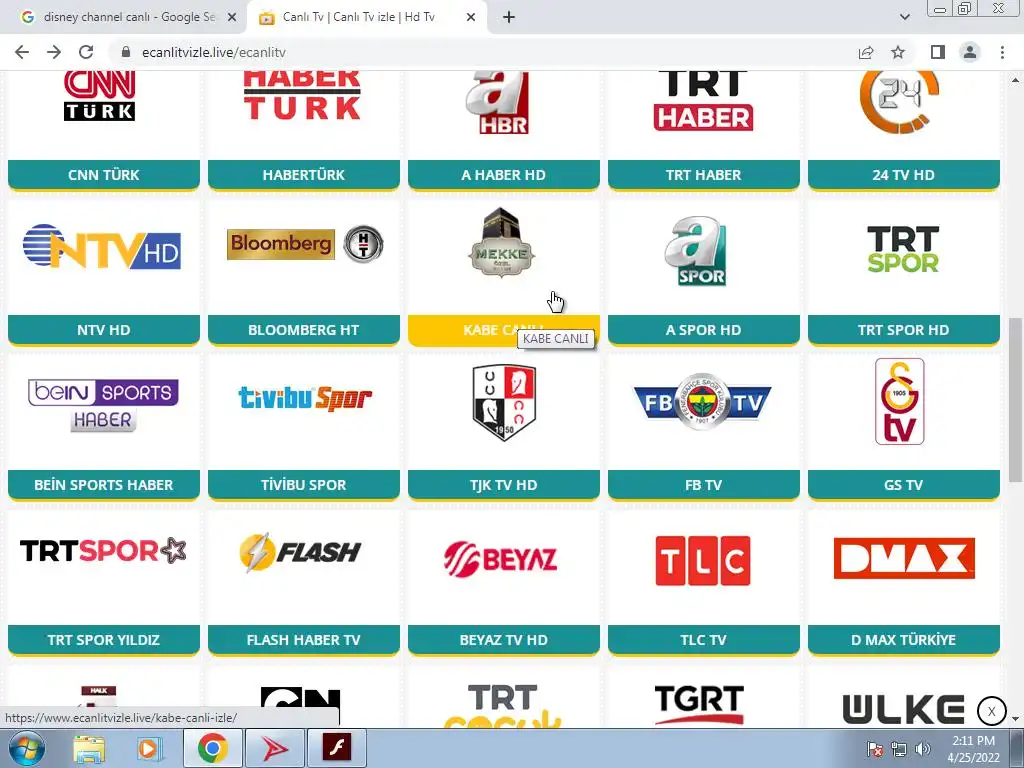Open the Habertürk channel logo
Viewport: 1024px width, 768px height.
click(x=302, y=96)
